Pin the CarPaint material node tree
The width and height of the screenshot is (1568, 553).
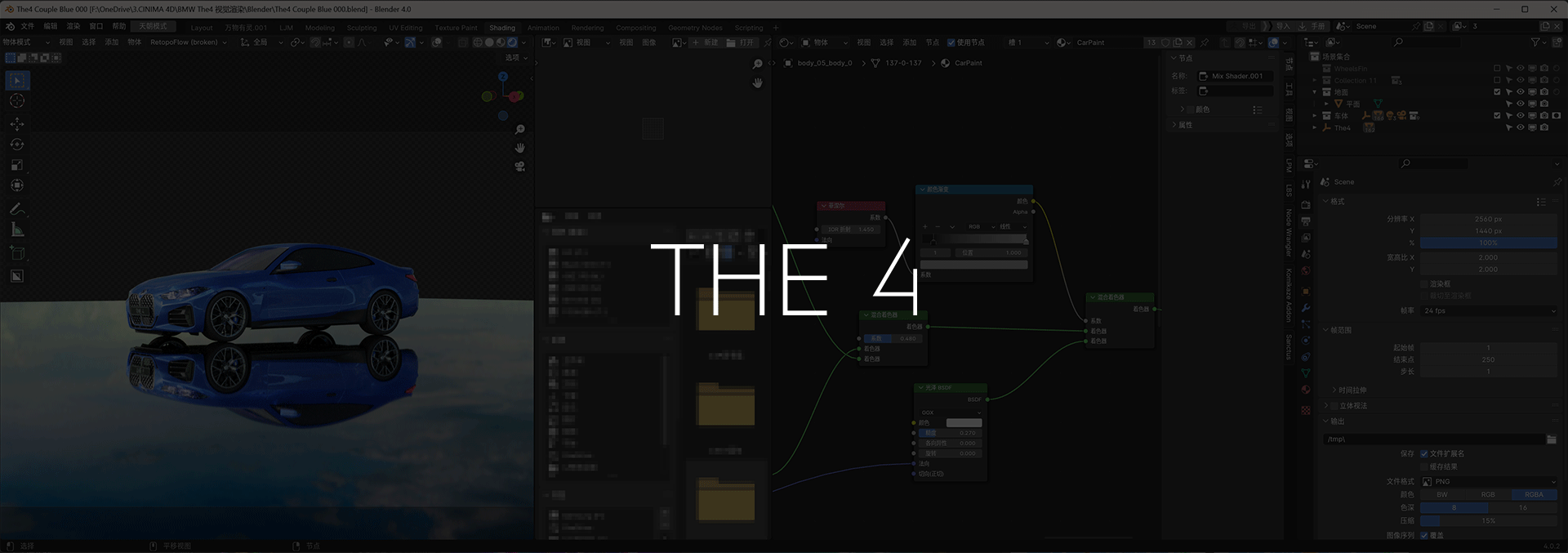[1204, 42]
